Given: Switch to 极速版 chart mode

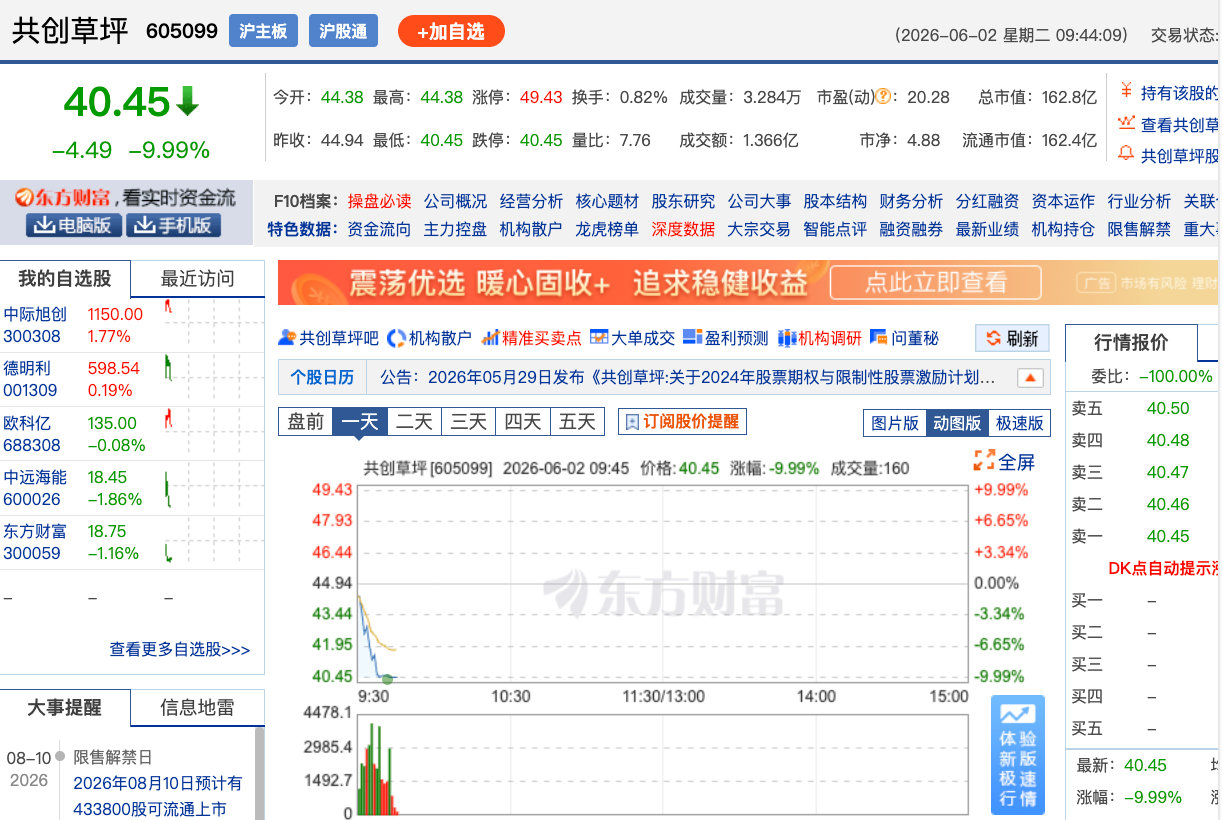Looking at the screenshot, I should [x=1019, y=423].
